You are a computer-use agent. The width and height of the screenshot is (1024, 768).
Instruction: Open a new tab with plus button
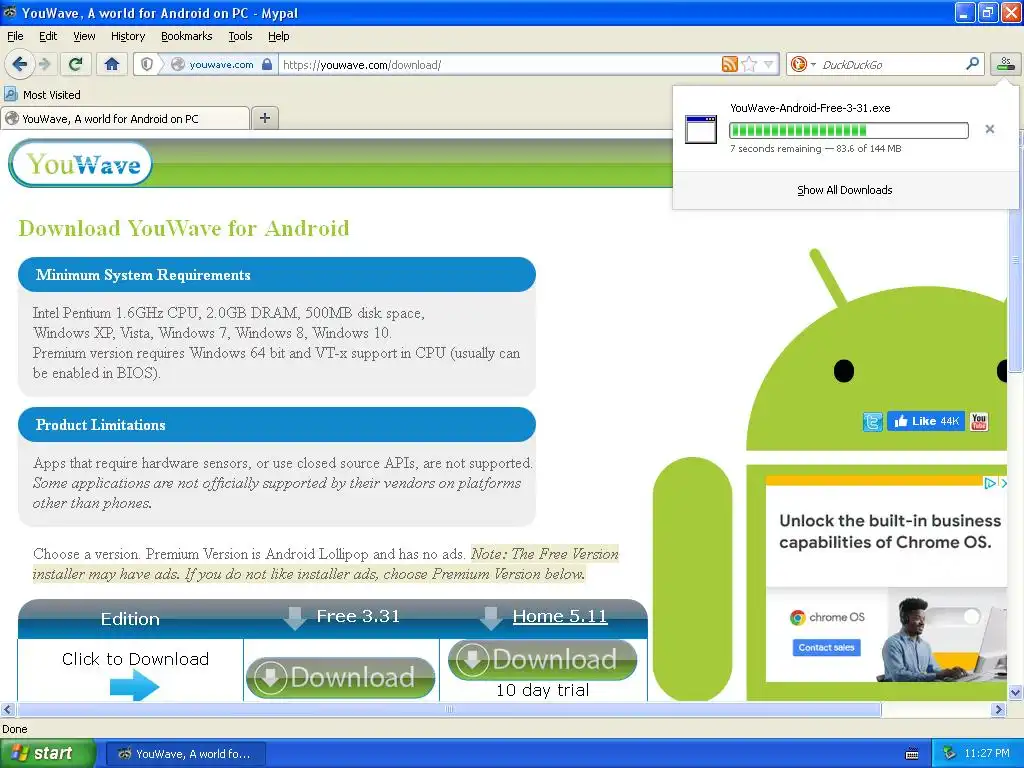tap(264, 118)
